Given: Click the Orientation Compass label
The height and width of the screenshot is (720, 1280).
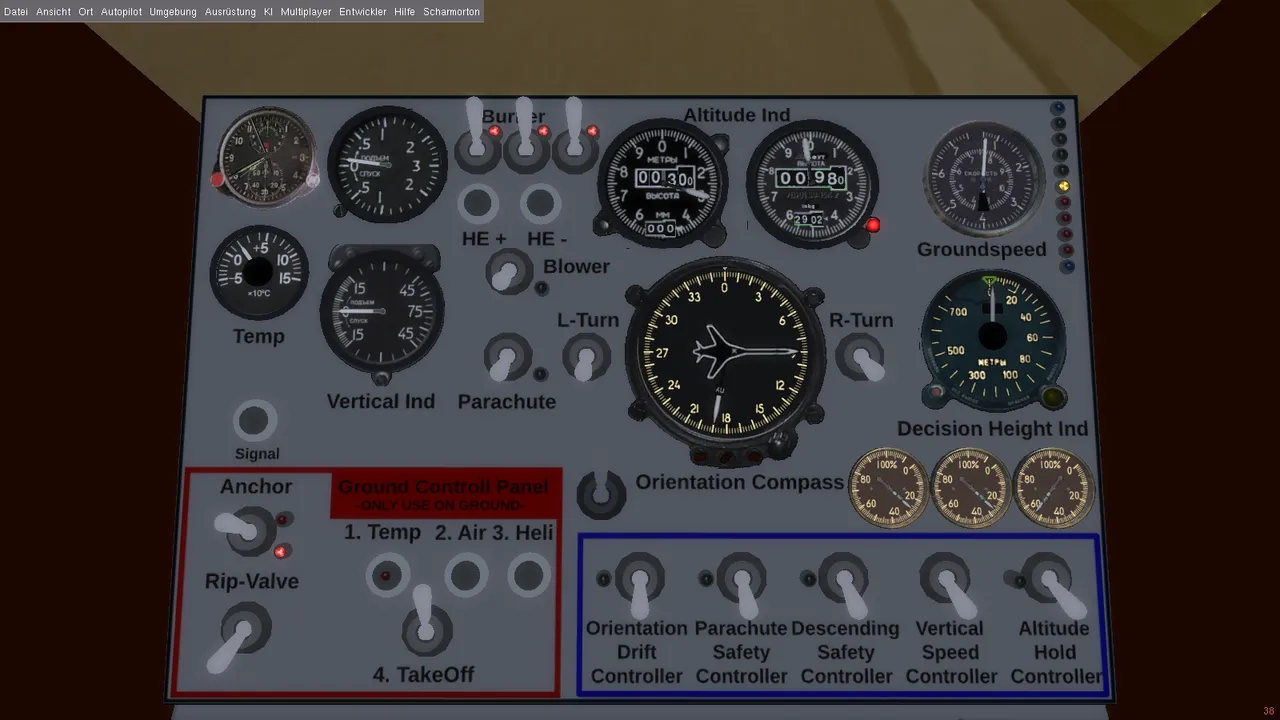Looking at the screenshot, I should [740, 482].
